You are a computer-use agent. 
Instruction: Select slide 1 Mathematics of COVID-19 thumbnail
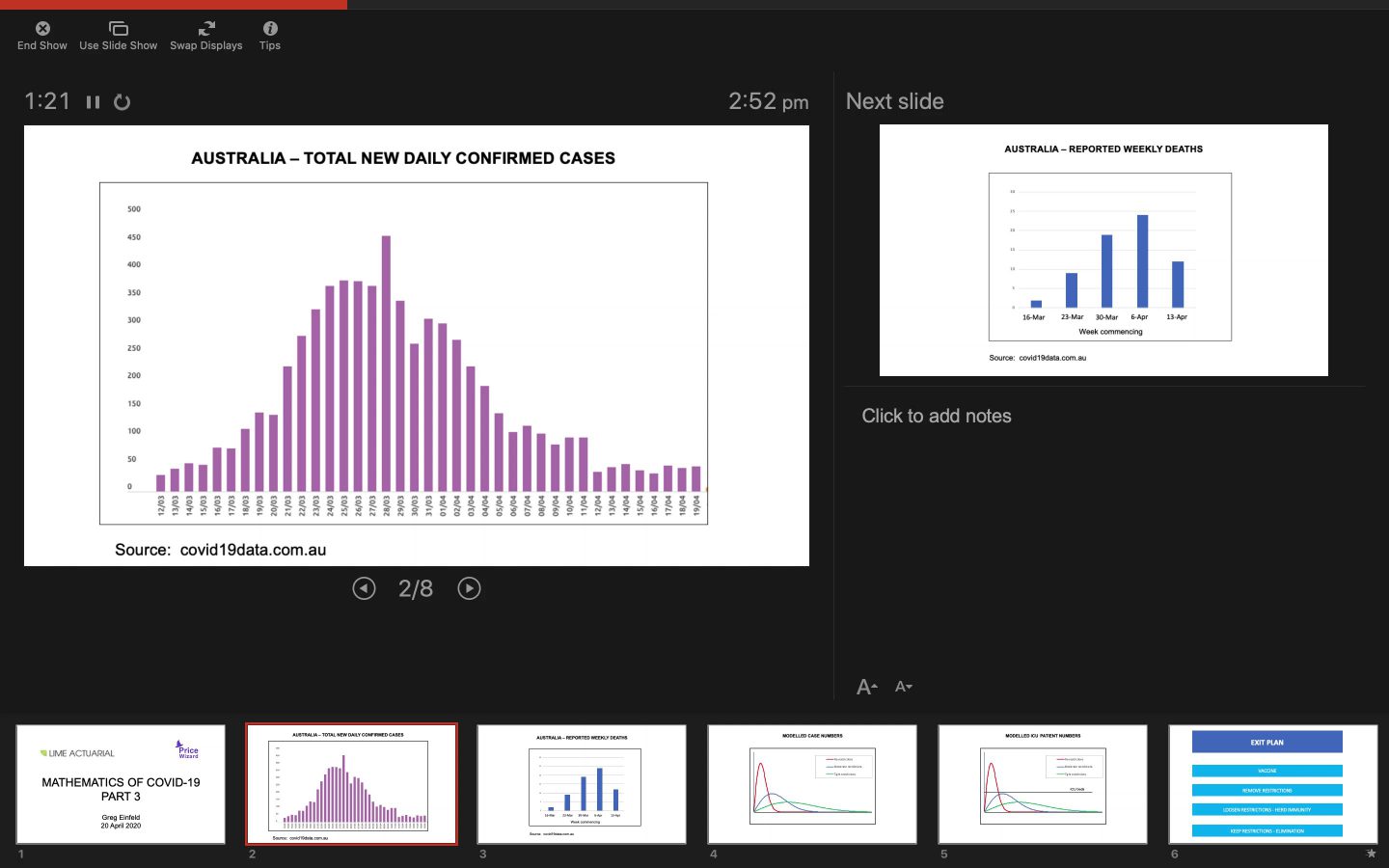(x=121, y=784)
